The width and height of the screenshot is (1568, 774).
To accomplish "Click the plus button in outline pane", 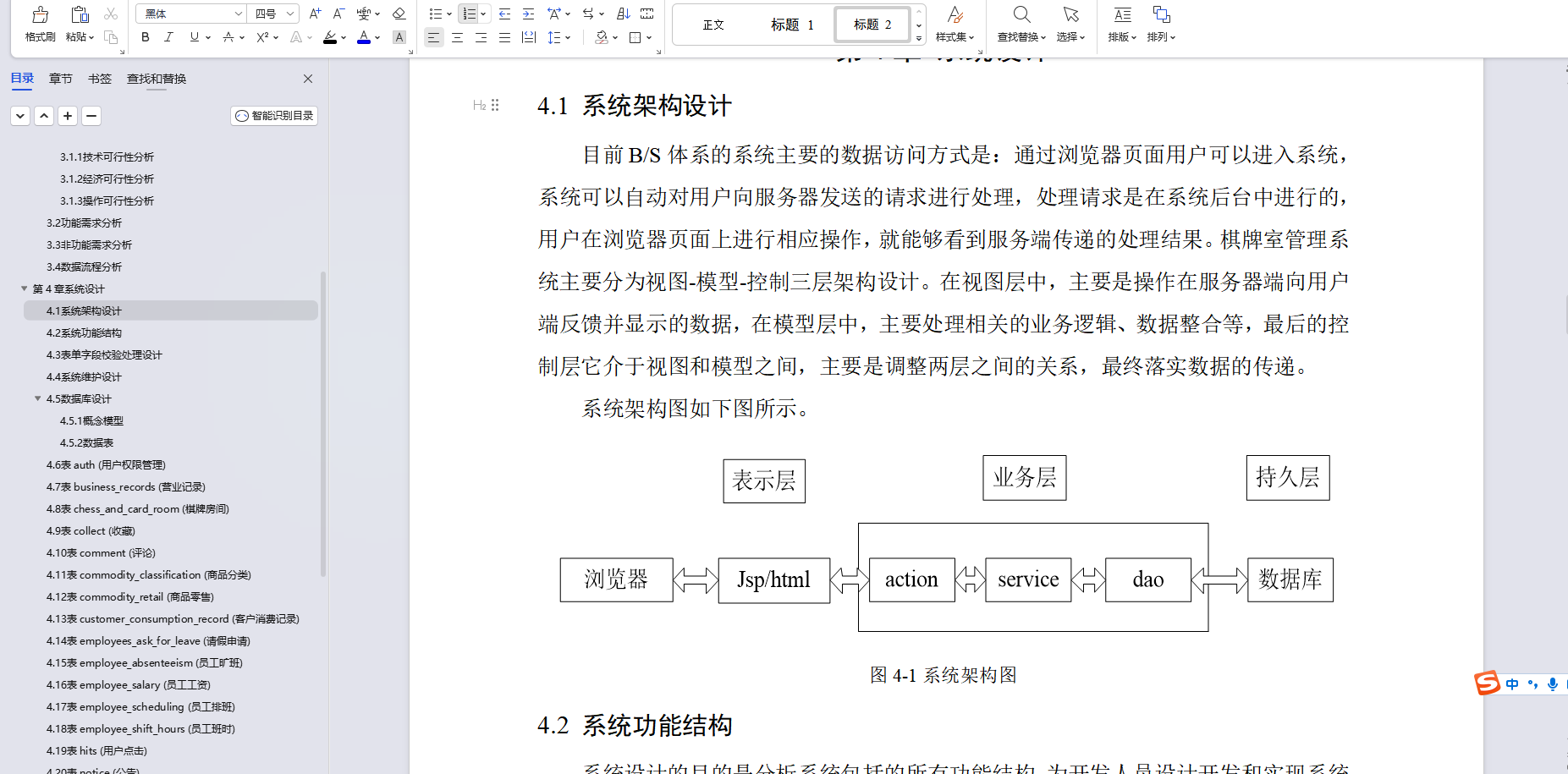I will [68, 116].
